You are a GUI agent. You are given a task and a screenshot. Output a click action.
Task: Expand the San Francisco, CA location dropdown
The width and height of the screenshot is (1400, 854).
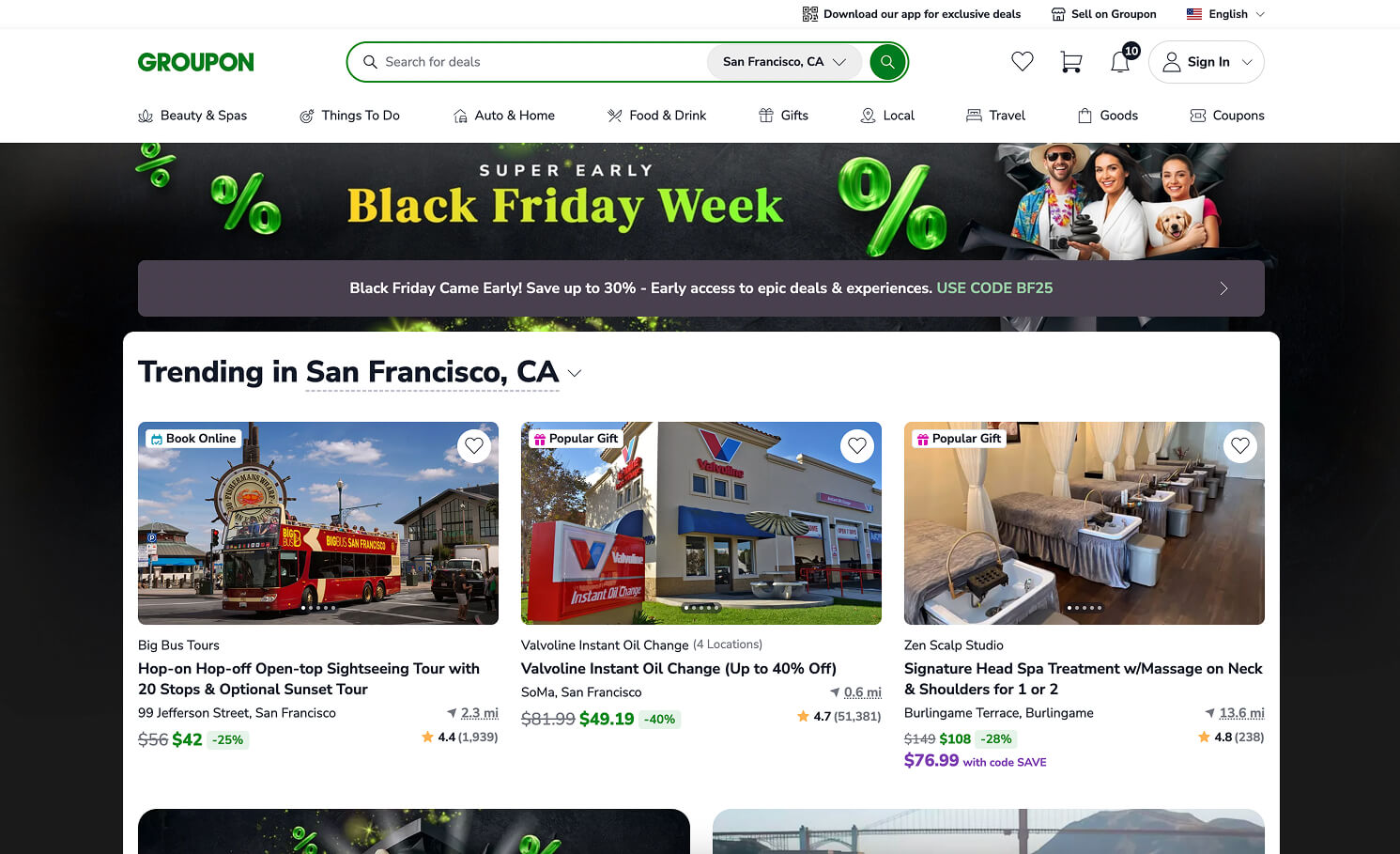pyautogui.click(x=785, y=62)
